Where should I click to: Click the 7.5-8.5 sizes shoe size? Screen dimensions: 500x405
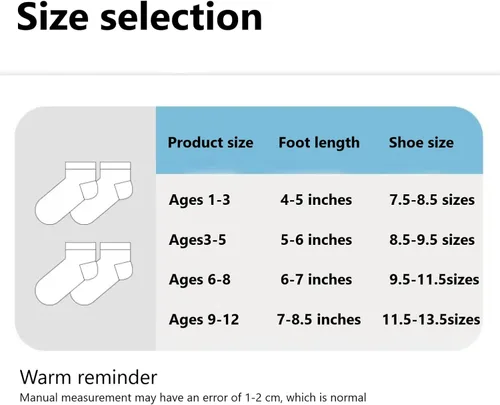coord(432,200)
